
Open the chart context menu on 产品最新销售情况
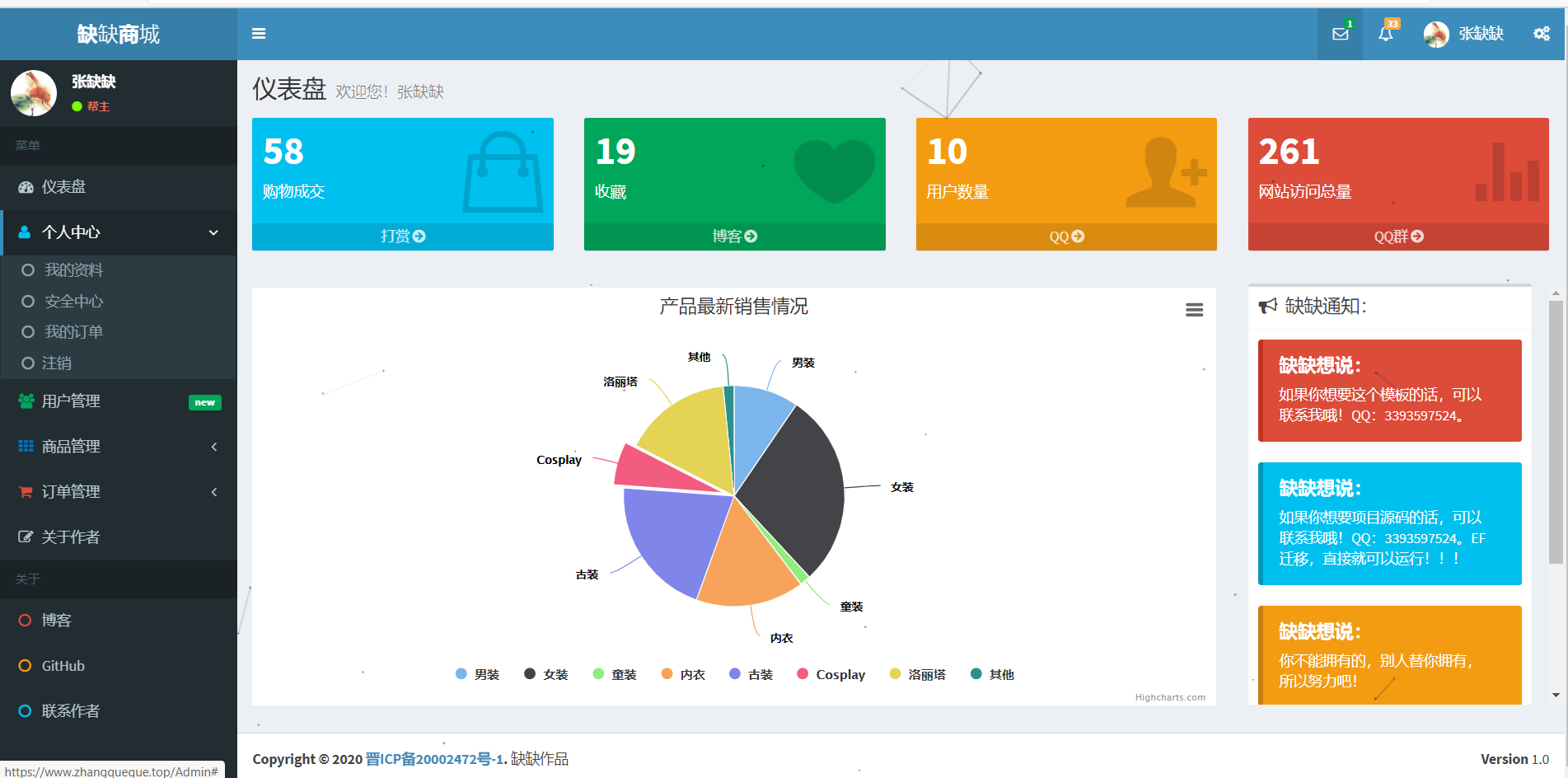(1195, 309)
